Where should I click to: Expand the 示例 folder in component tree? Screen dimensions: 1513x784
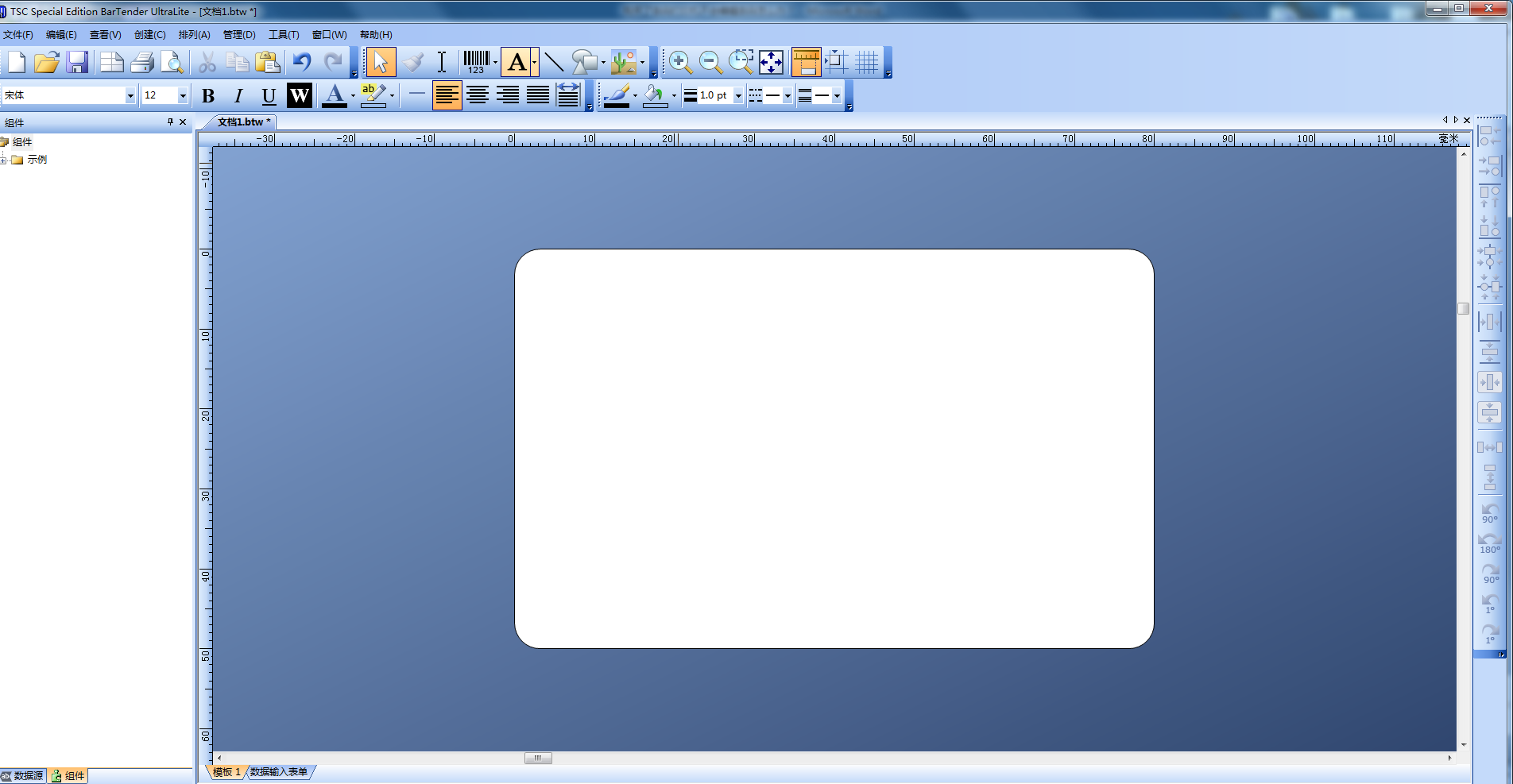pyautogui.click(x=4, y=160)
